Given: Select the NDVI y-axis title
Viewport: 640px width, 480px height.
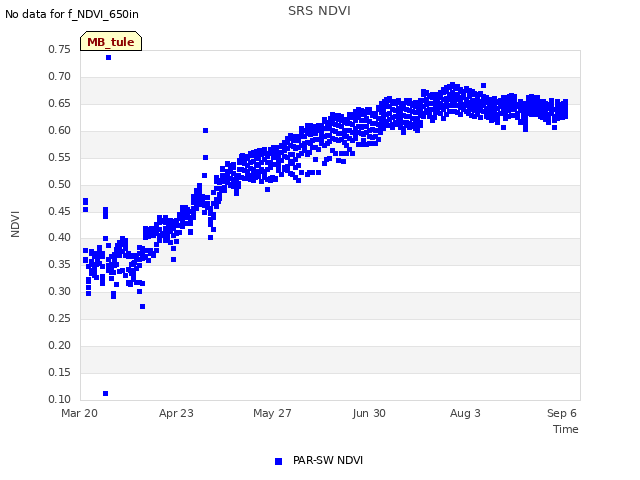Looking at the screenshot, I should [15, 224].
